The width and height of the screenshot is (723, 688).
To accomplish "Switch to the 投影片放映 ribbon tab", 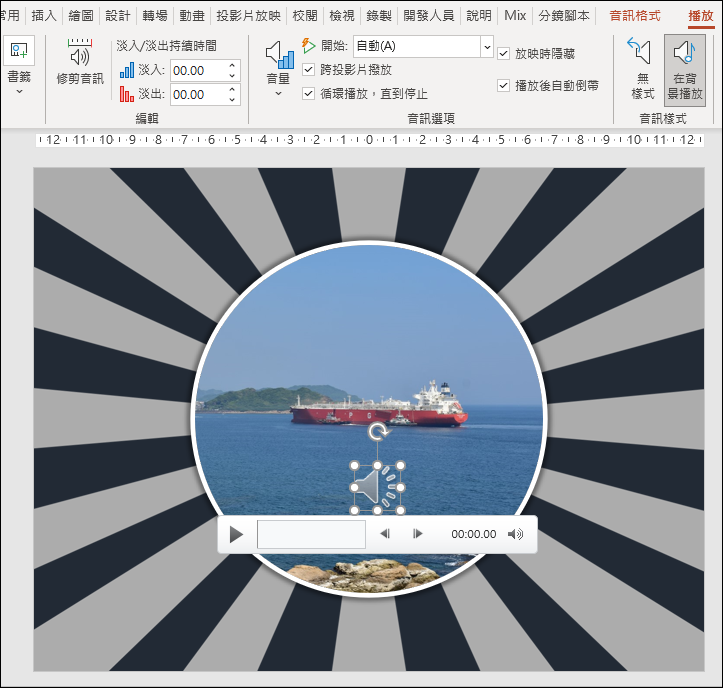I will tap(249, 16).
